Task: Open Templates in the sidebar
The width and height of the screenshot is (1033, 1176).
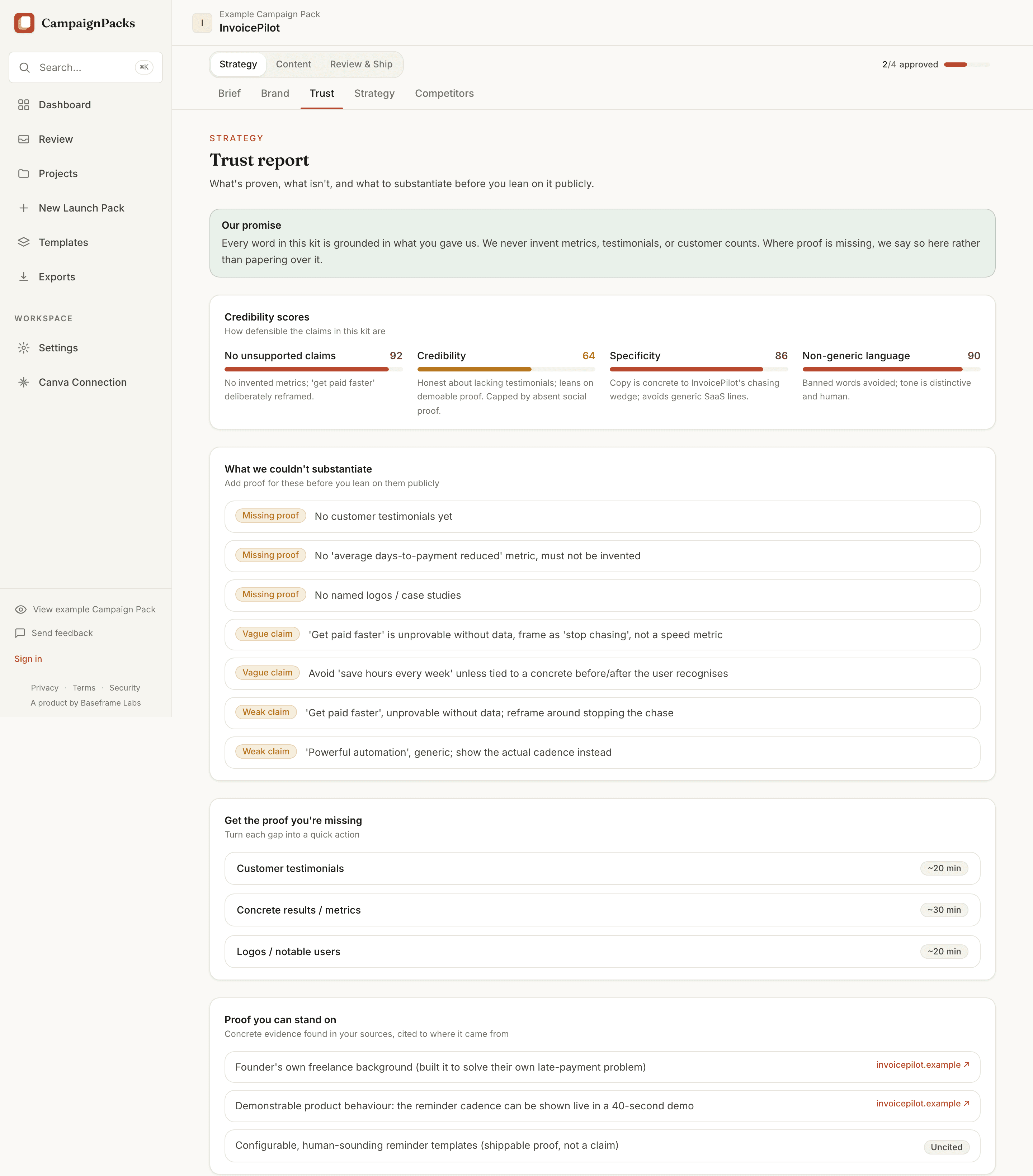Action: 86,242
